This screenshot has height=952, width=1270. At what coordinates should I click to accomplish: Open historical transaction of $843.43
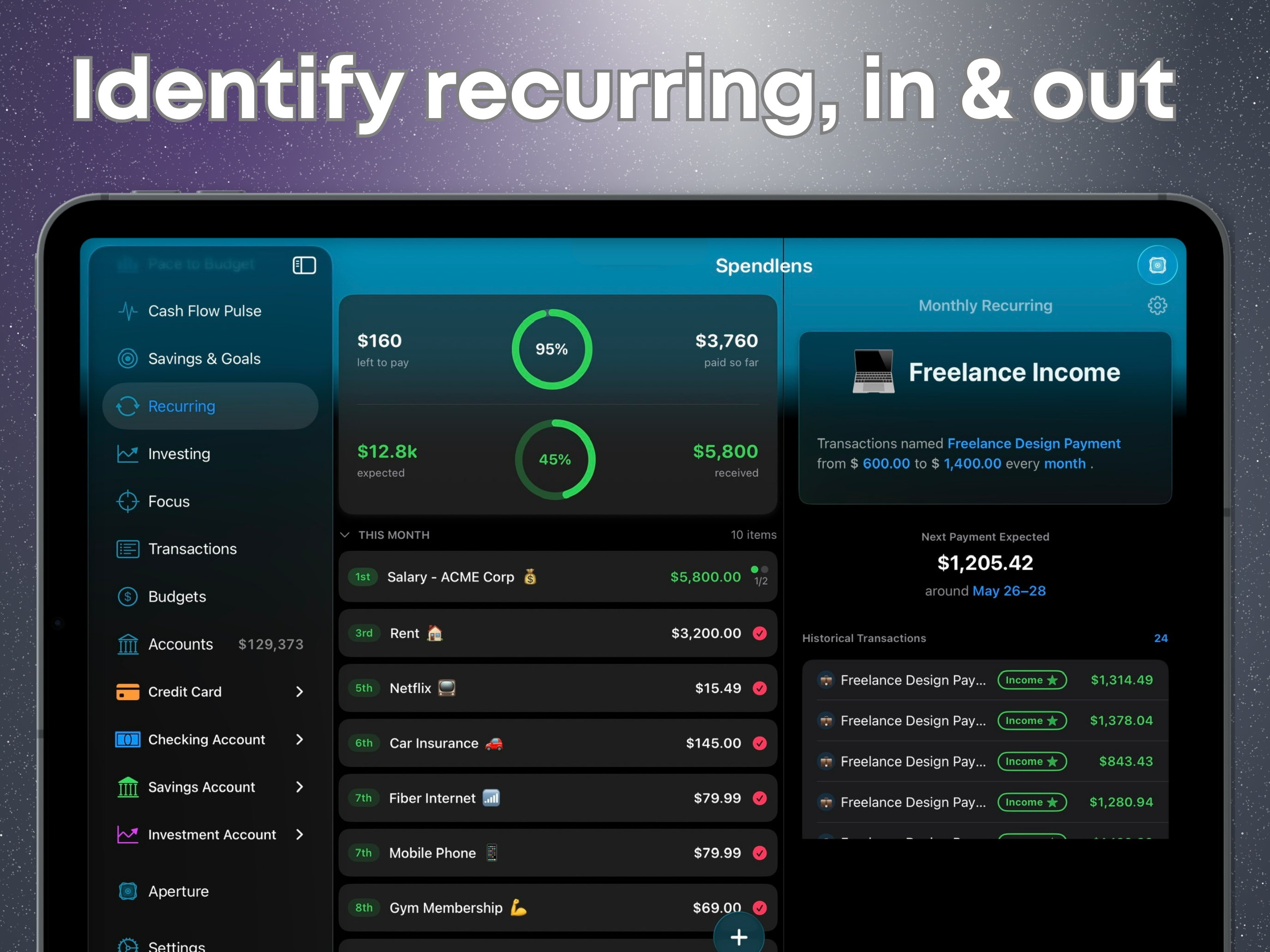pyautogui.click(x=985, y=762)
